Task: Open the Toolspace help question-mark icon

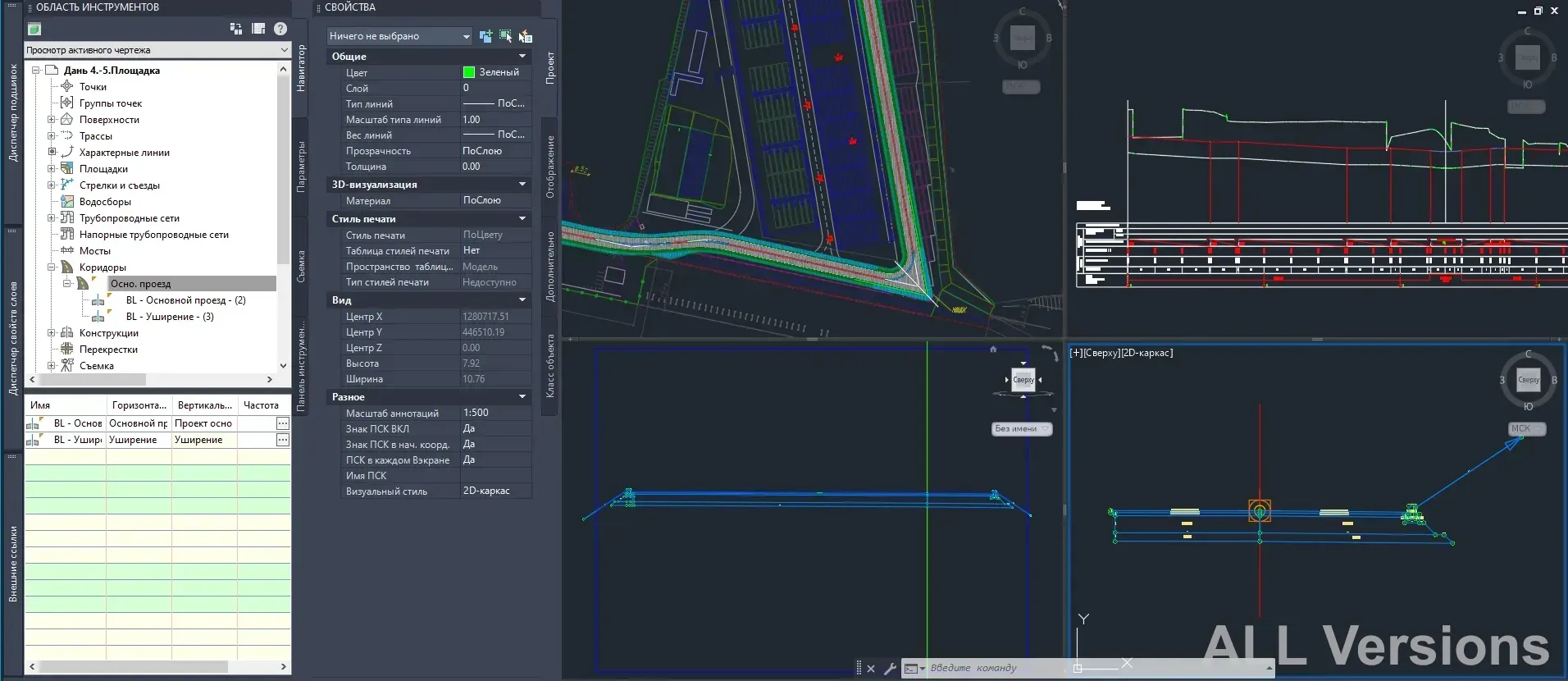Action: (280, 29)
